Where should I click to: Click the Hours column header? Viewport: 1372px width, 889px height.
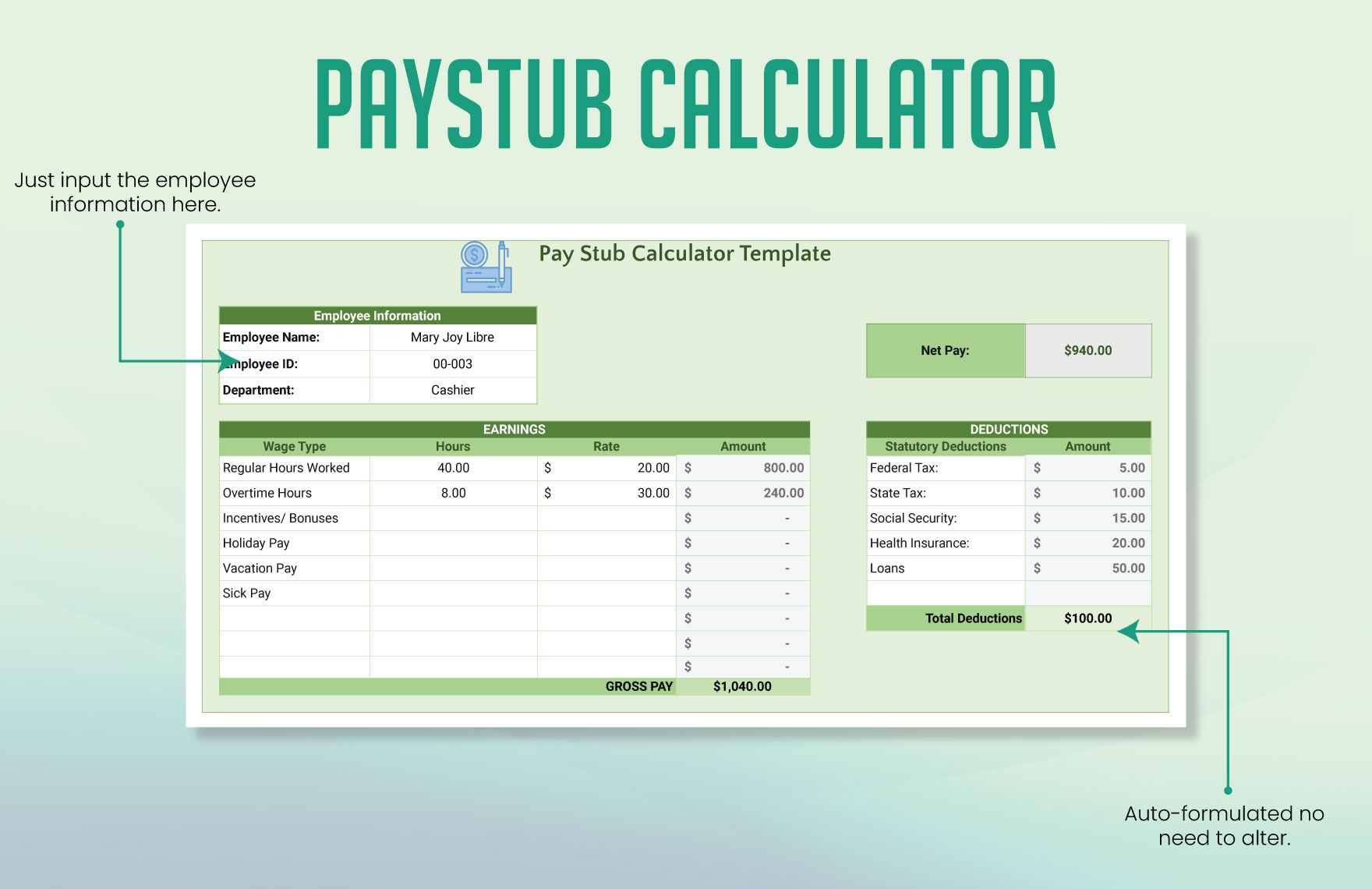(453, 447)
